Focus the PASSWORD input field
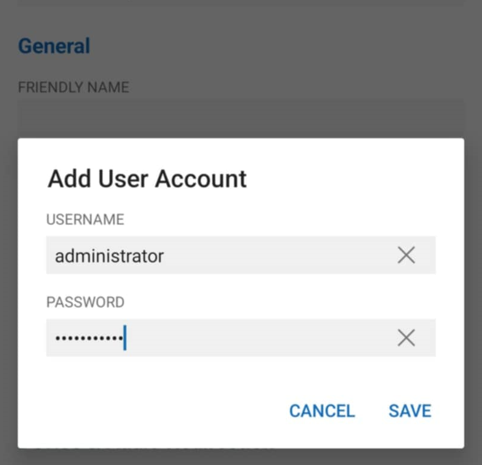Viewport: 482px width, 465px height. click(x=241, y=338)
